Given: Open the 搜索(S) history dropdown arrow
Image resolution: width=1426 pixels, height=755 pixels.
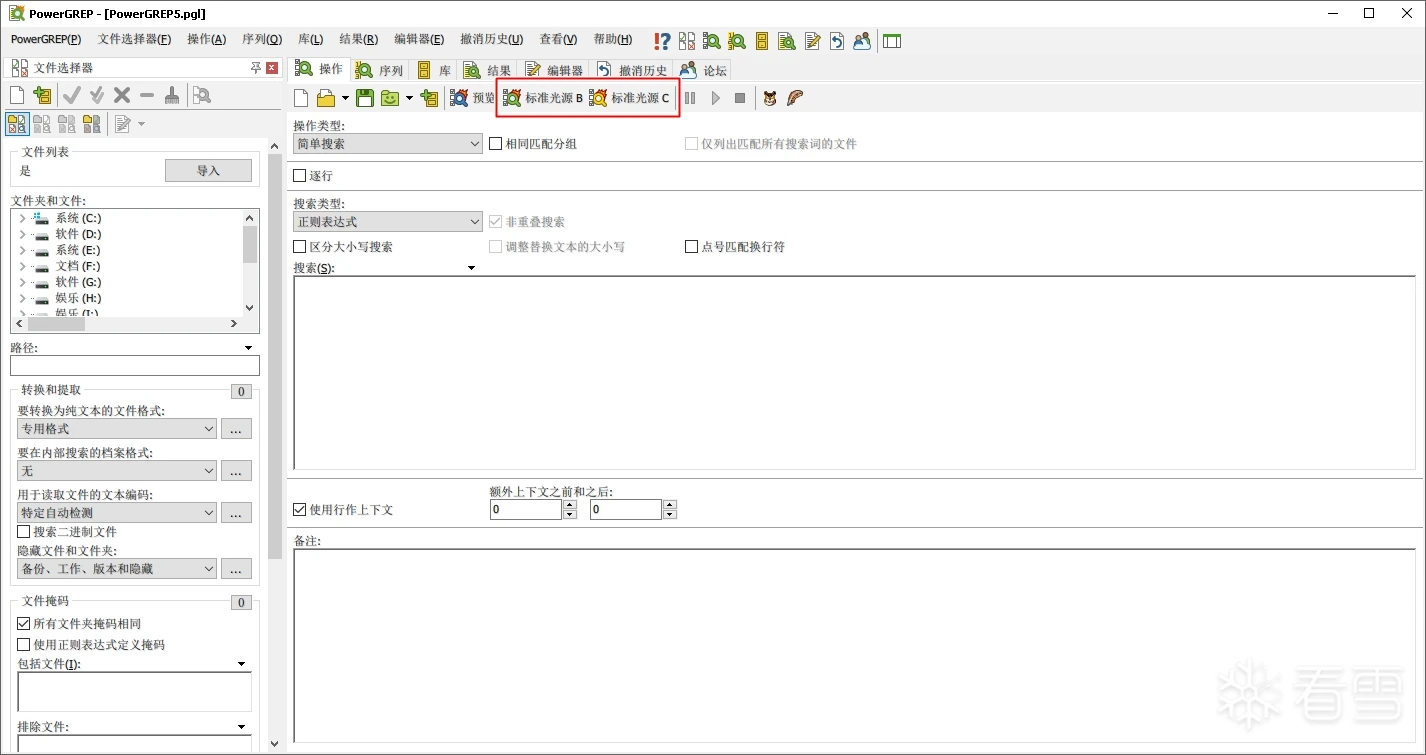Looking at the screenshot, I should point(471,268).
